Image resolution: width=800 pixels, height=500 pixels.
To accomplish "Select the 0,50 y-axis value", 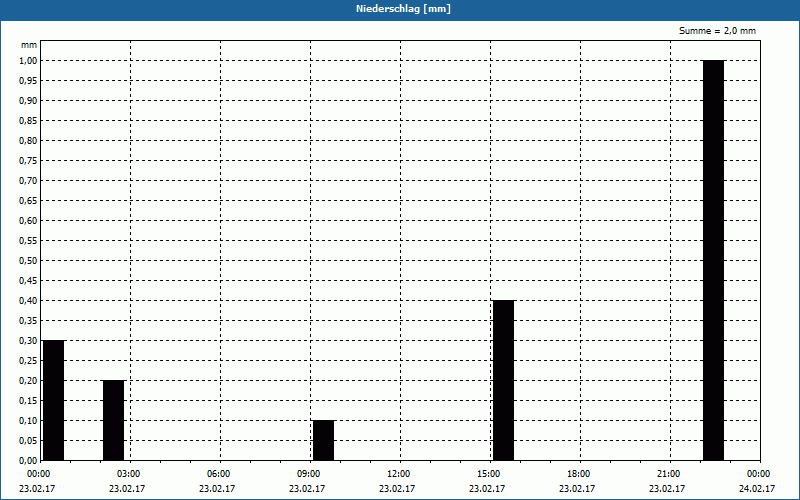I will pyautogui.click(x=28, y=261).
